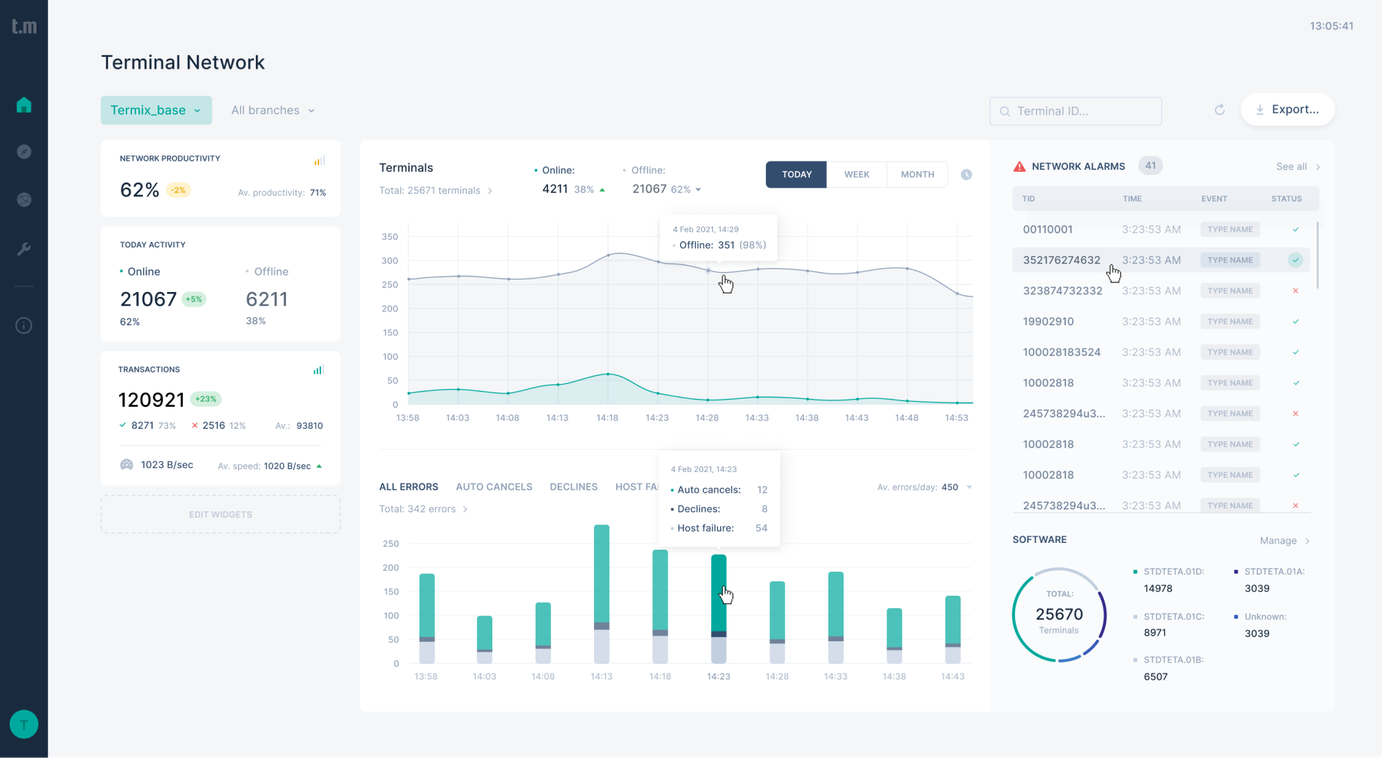Toggle status check for terminal 352176274632
The width and height of the screenshot is (1382, 758).
click(1295, 260)
